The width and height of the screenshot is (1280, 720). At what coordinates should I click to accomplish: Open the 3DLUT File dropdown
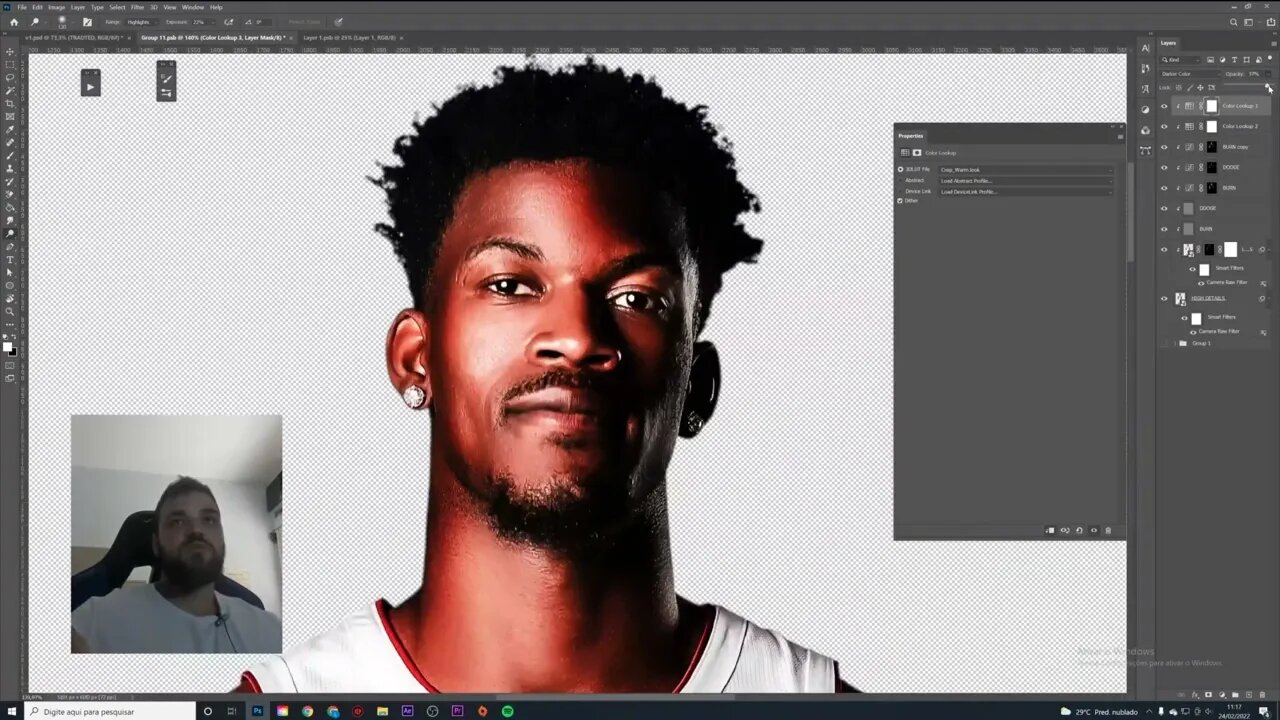tap(1025, 170)
